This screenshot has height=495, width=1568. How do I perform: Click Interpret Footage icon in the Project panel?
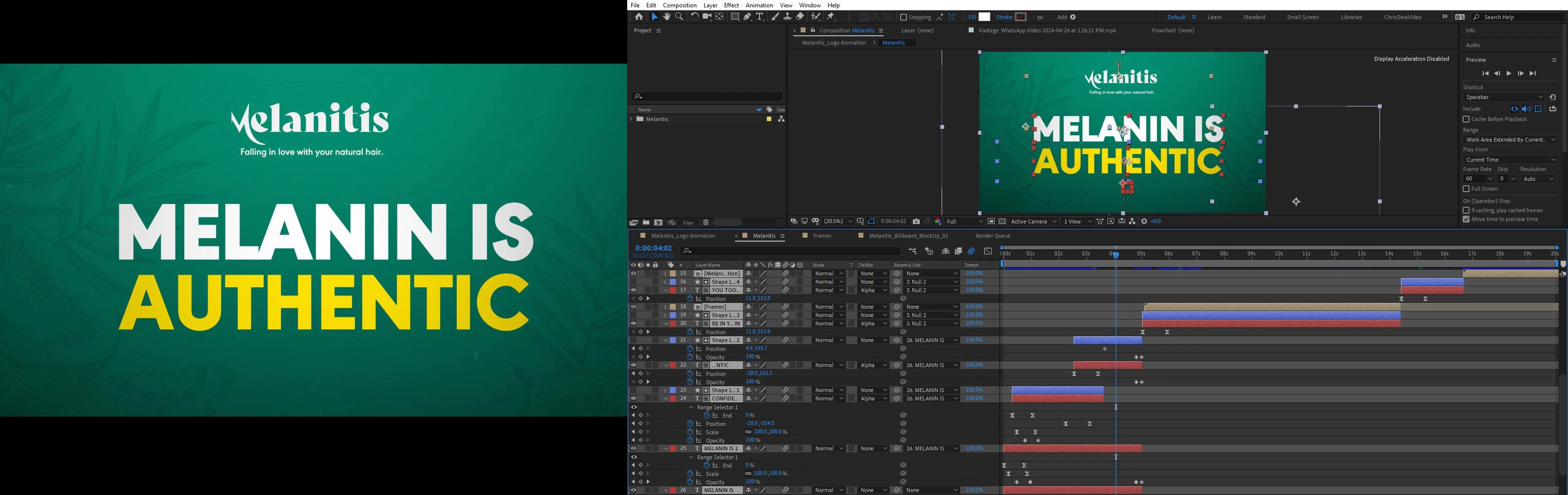pyautogui.click(x=634, y=223)
